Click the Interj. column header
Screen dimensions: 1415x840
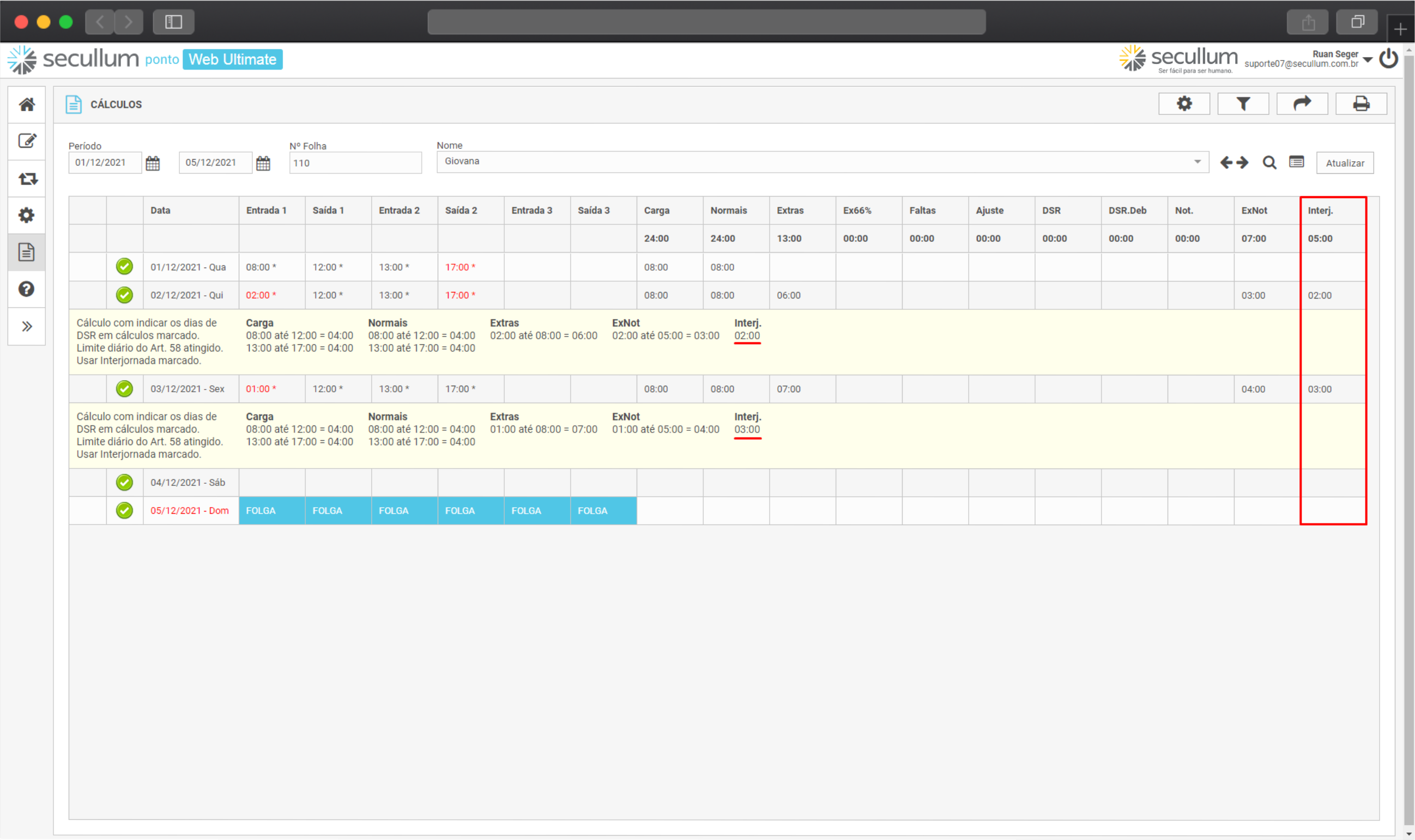[1320, 211]
